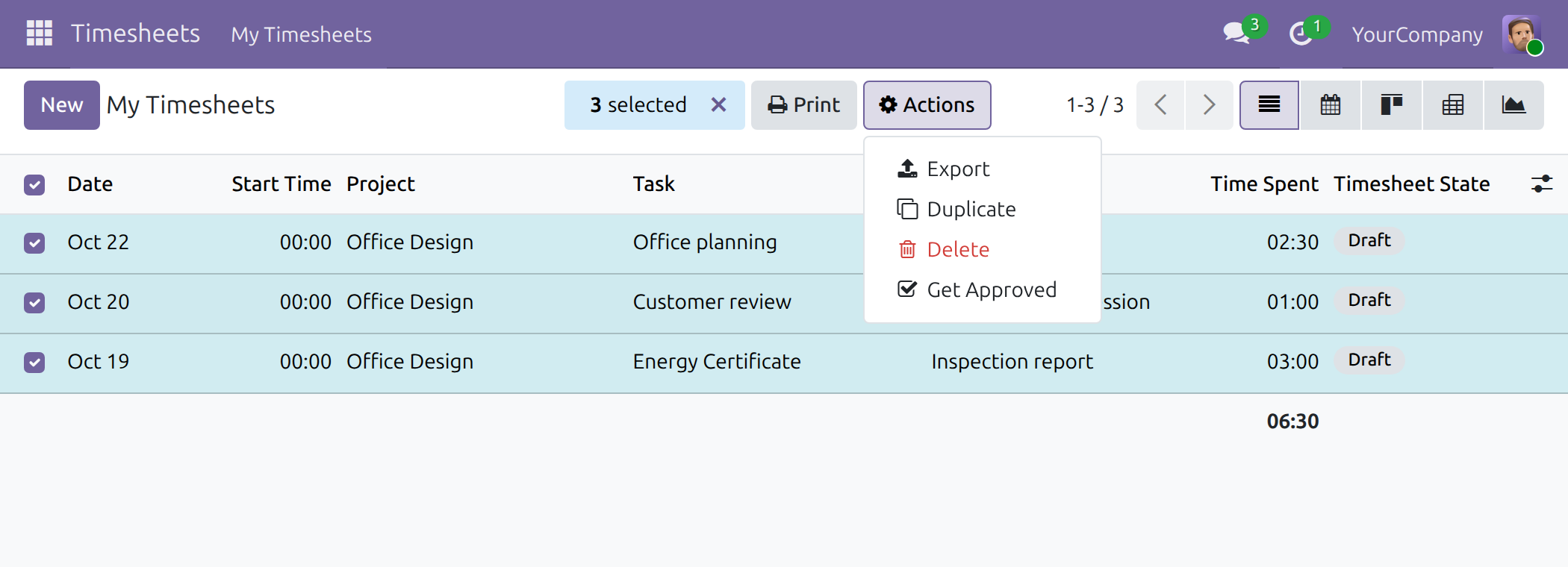This screenshot has height=567, width=1568.
Task: Click the 02:30 time spent cell
Action: click(x=1292, y=242)
